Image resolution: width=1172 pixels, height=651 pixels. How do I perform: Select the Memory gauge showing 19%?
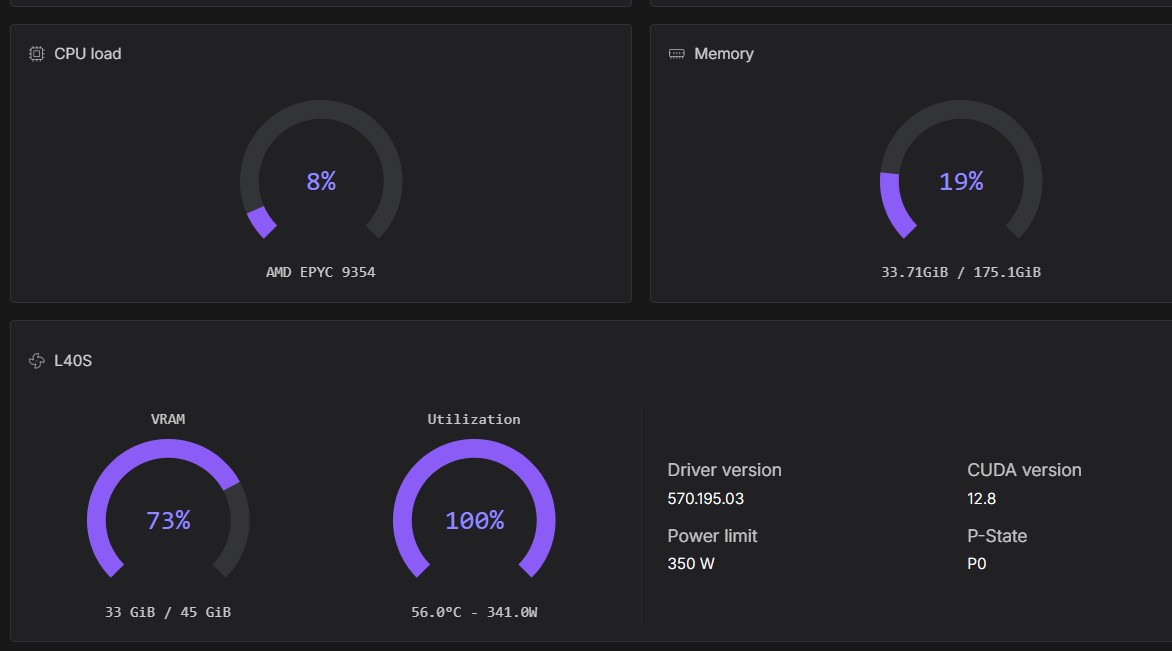click(961, 170)
